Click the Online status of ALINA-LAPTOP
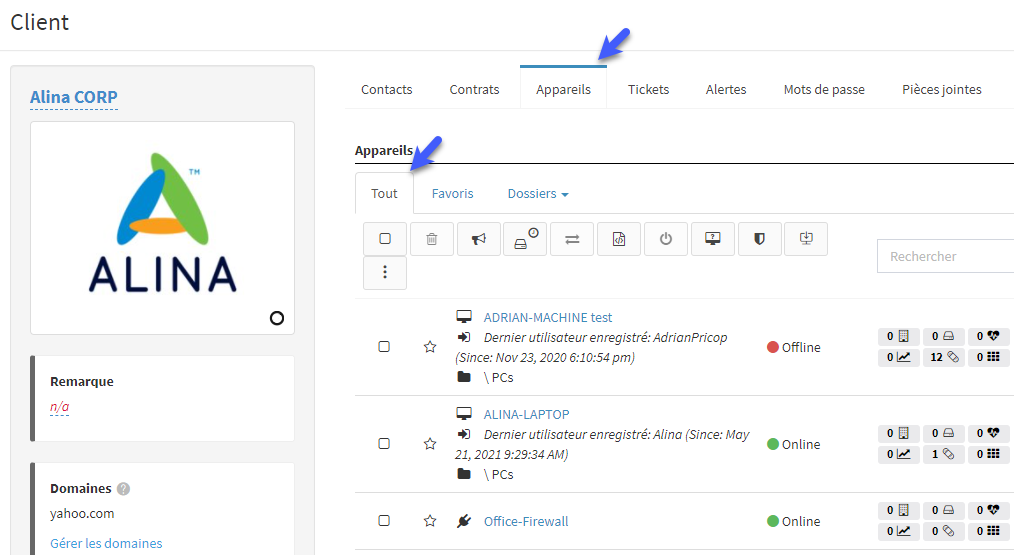 (793, 444)
